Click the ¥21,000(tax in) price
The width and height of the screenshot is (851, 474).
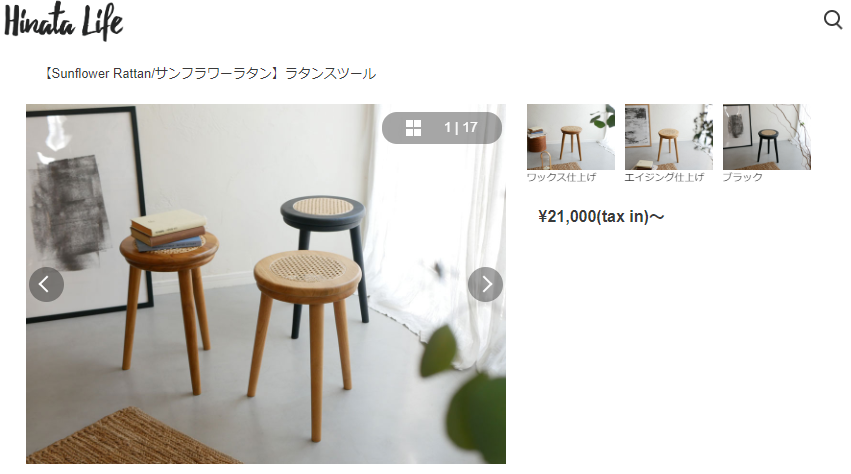coord(601,216)
